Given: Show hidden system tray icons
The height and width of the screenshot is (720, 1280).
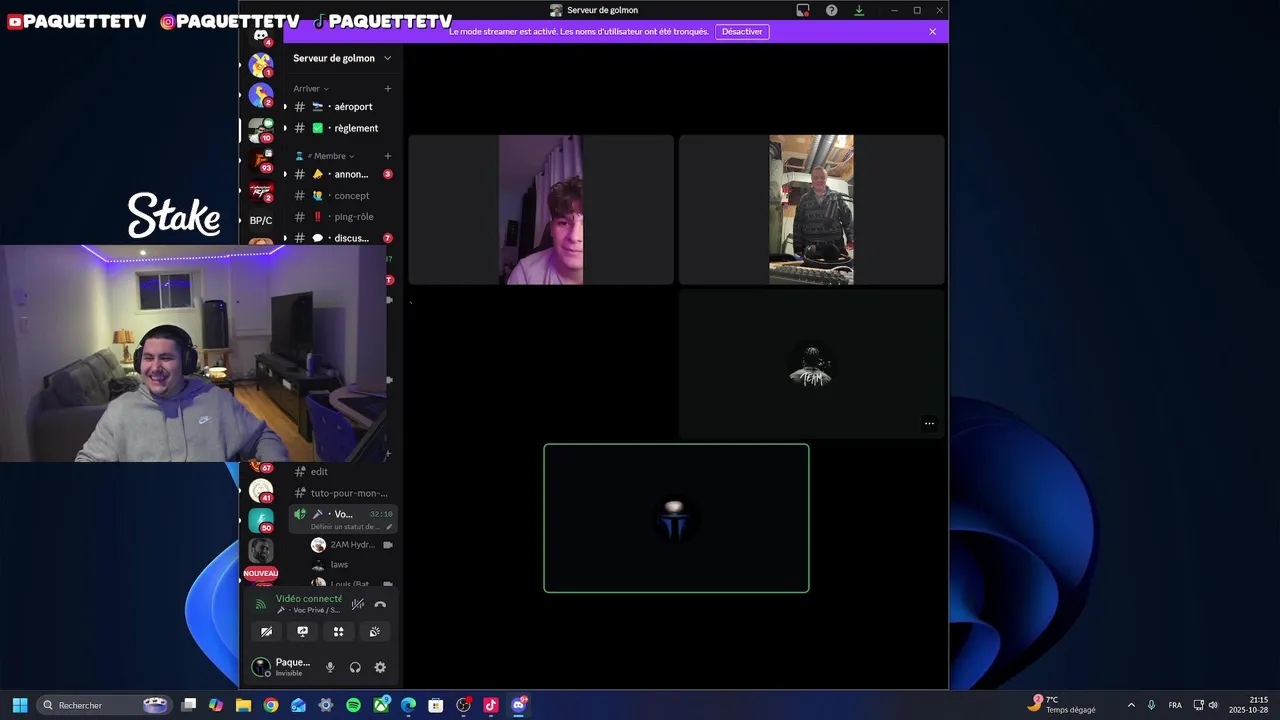Looking at the screenshot, I should (1131, 705).
